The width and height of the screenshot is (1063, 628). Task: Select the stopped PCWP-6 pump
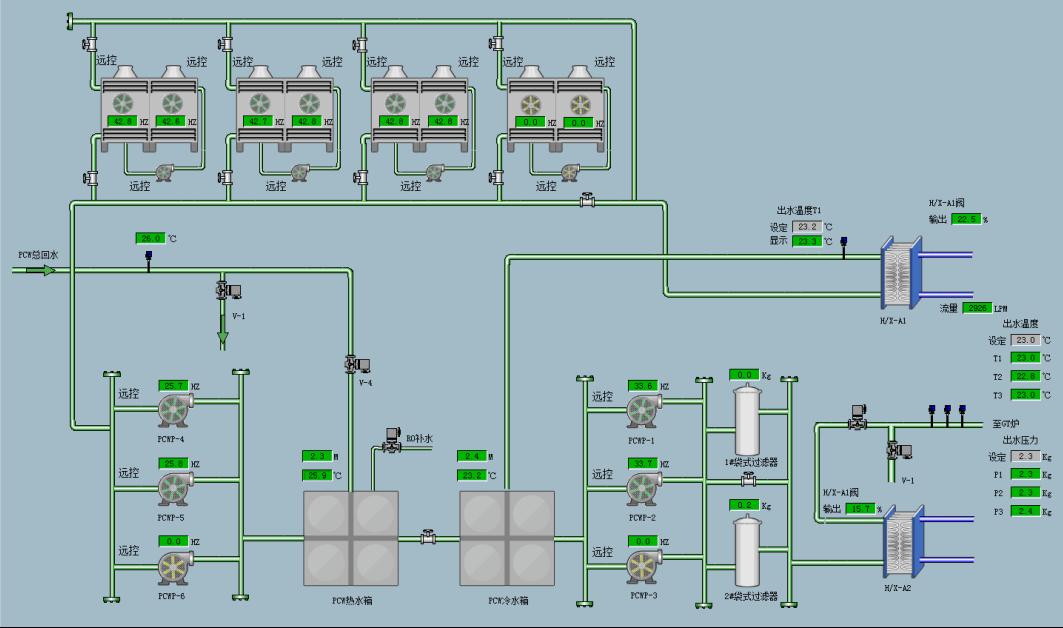tap(175, 568)
